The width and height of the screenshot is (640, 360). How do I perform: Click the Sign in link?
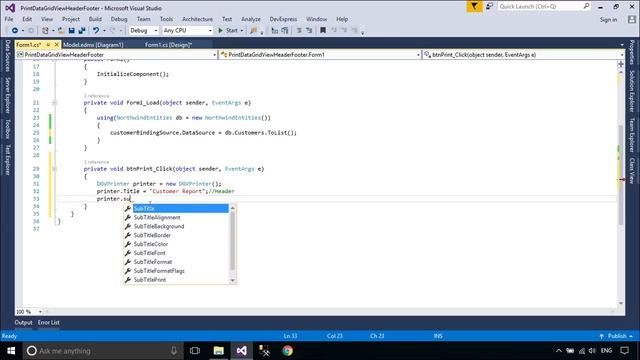[608, 20]
